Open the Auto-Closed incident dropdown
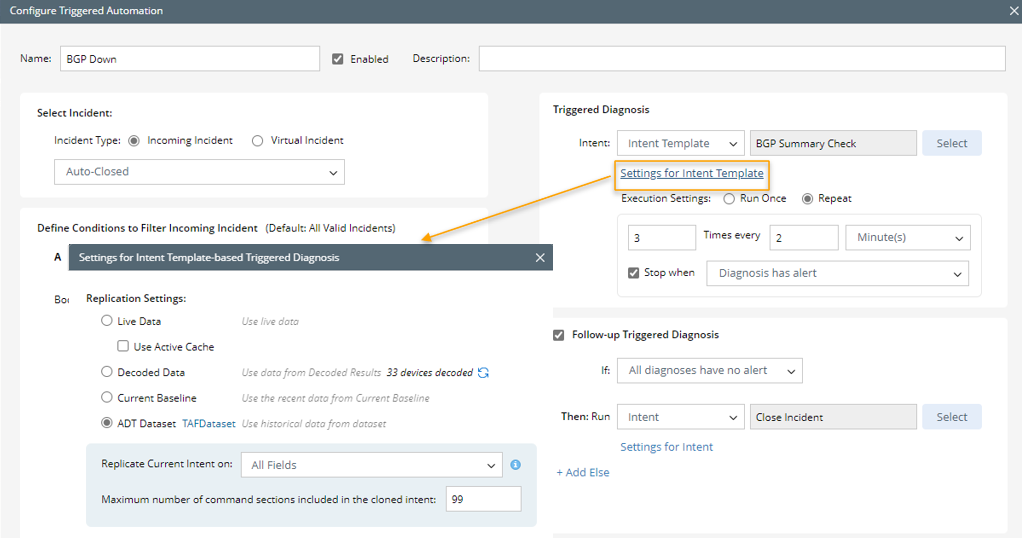This screenshot has width=1022, height=538. point(199,172)
